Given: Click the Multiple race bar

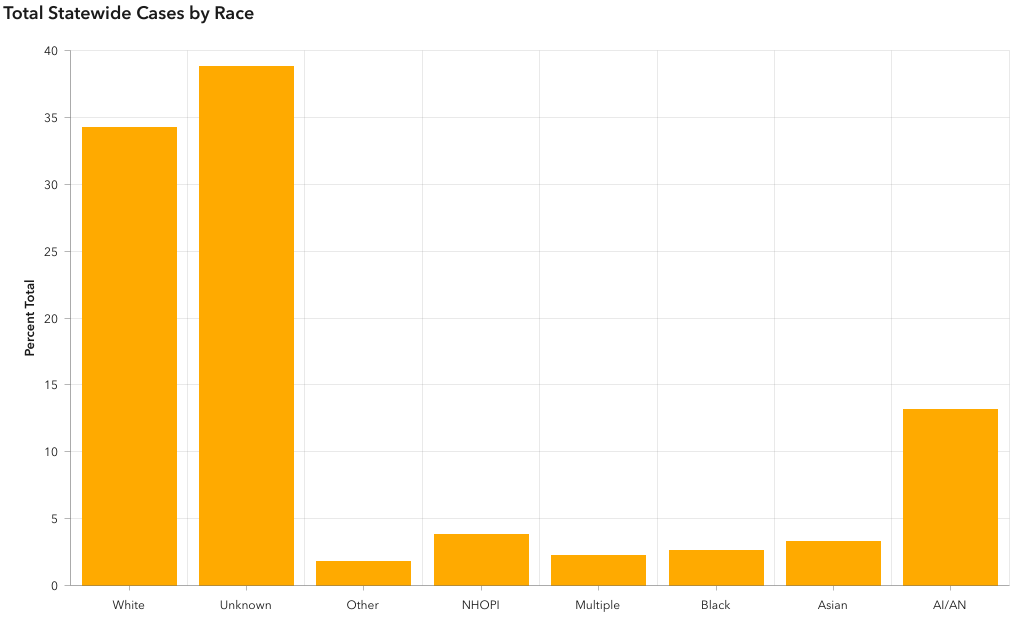Looking at the screenshot, I should (x=598, y=570).
